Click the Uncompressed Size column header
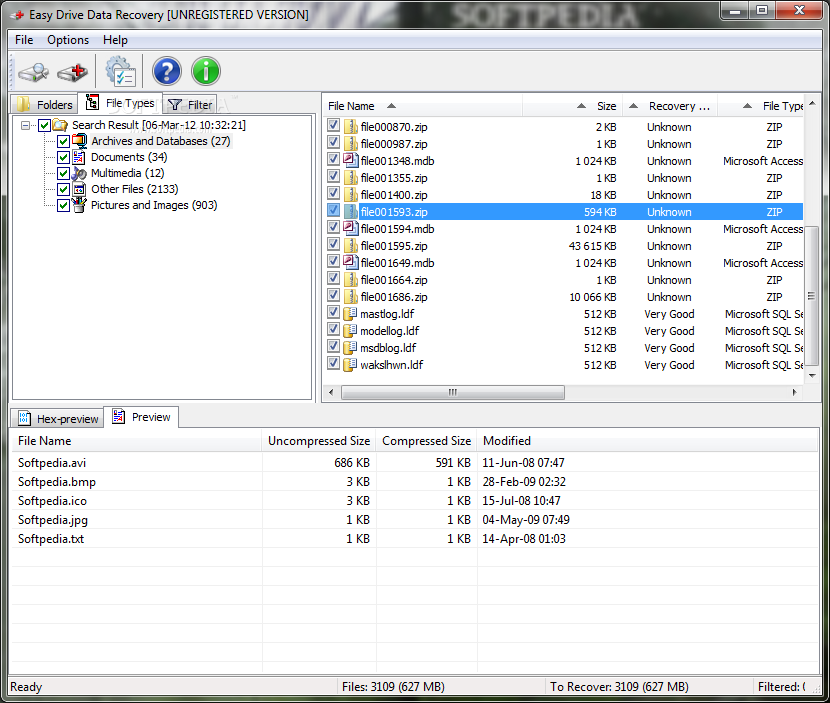Screen dimensions: 830x703 click(319, 441)
